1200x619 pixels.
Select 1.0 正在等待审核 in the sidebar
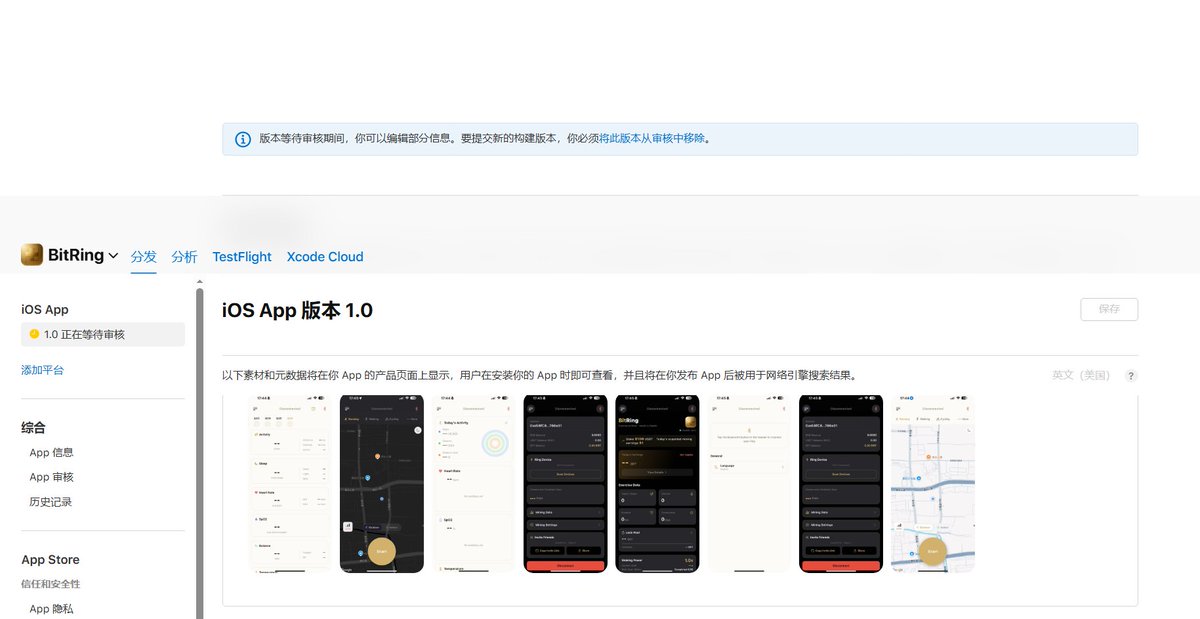click(103, 334)
